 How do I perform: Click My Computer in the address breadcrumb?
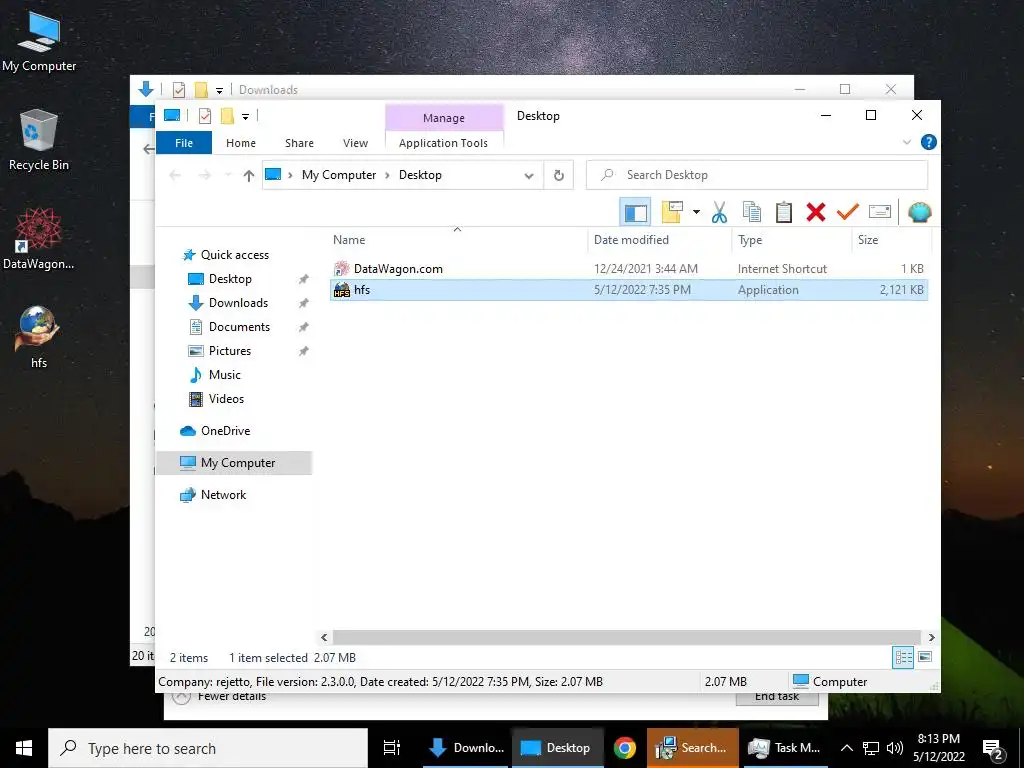point(338,175)
